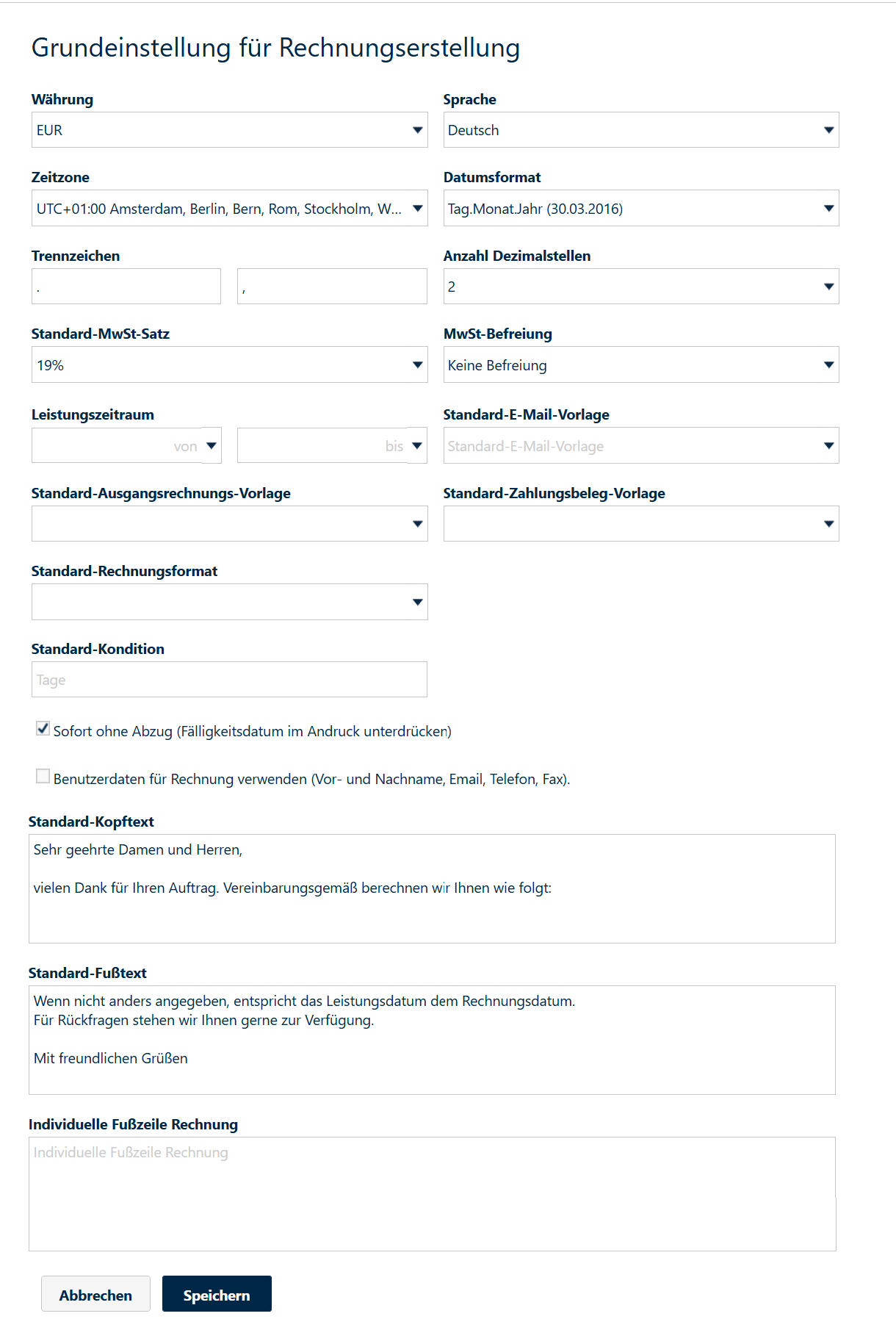The height and width of the screenshot is (1330, 896).
Task: Expand the Standard-MwSt-Satz dropdown
Action: 229,365
